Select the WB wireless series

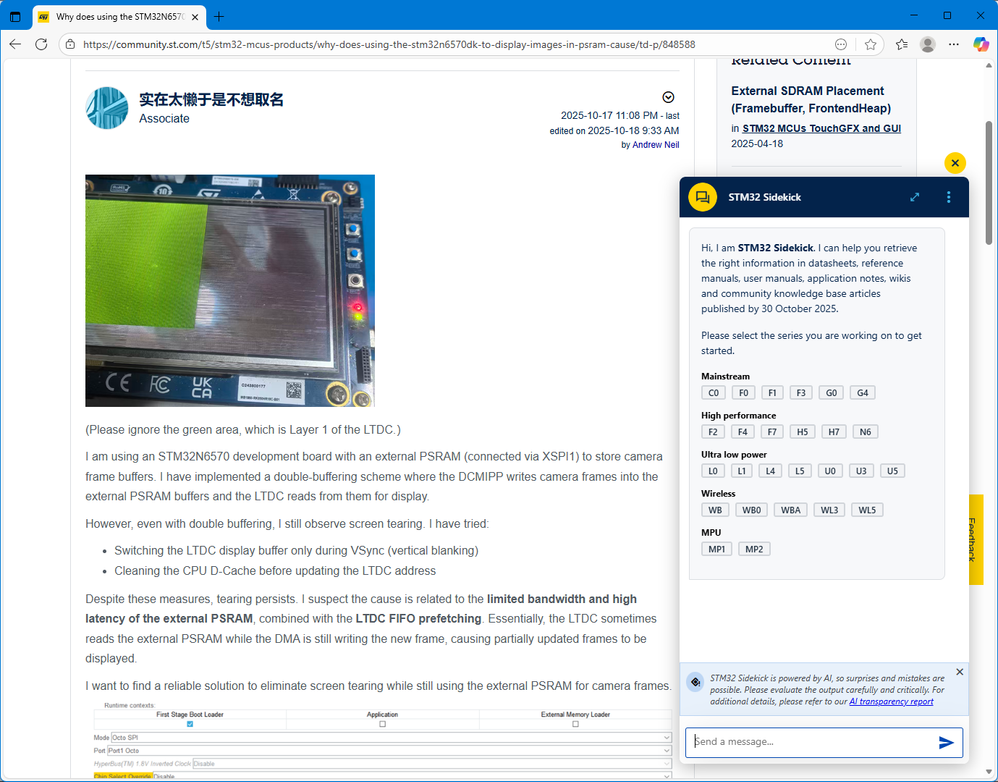pos(715,510)
